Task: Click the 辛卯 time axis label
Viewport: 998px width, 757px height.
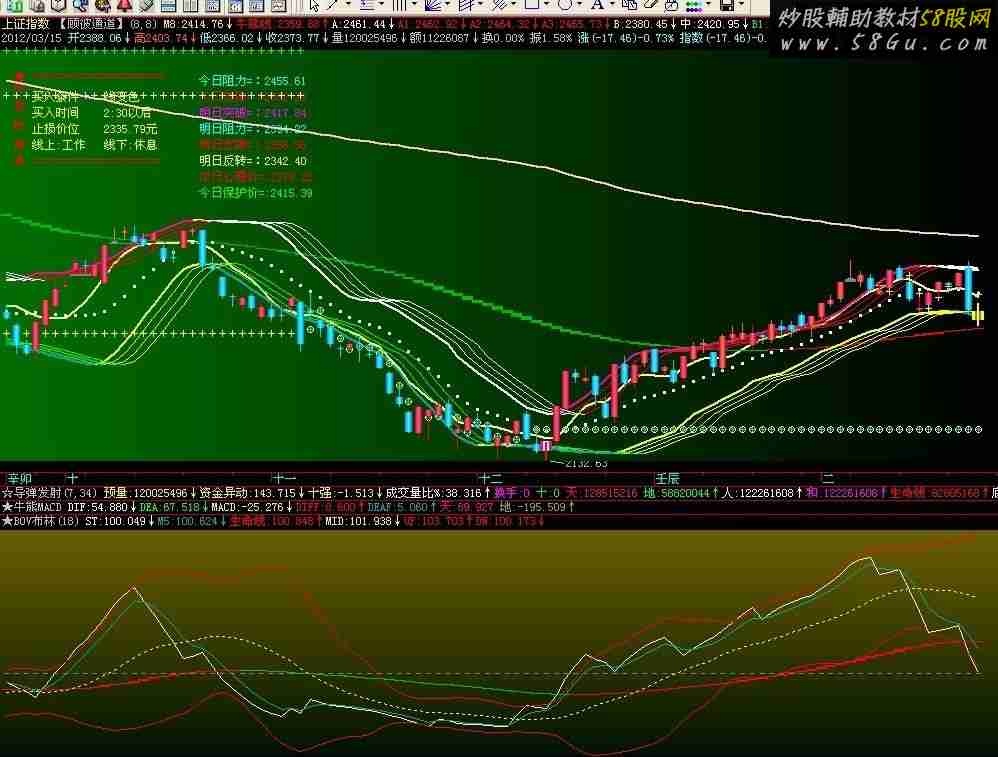Action: [18, 477]
